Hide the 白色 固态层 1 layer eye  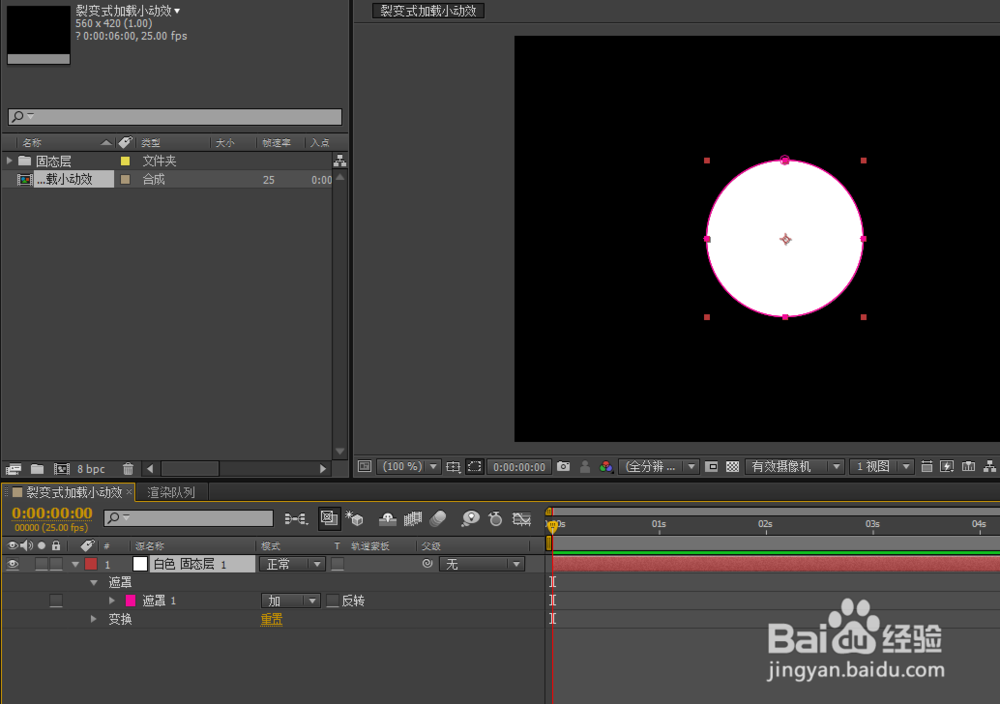(x=12, y=564)
